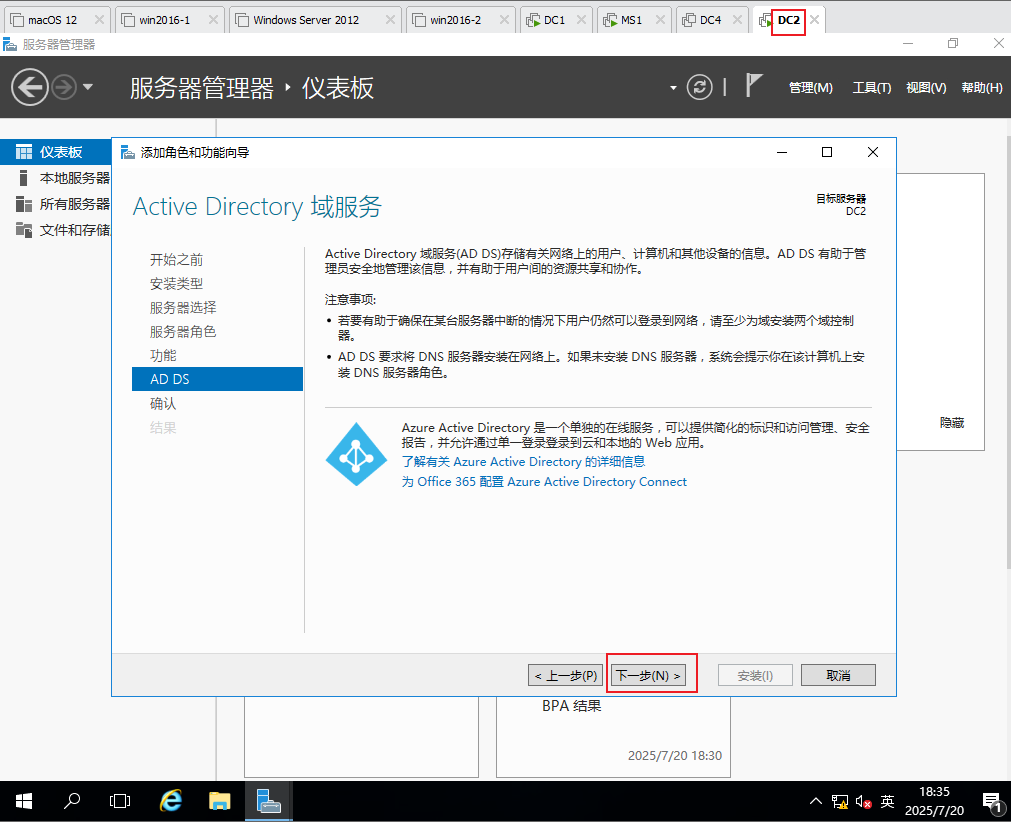Click the 本地服务器 server icon
The width and height of the screenshot is (1011, 822).
(24, 178)
